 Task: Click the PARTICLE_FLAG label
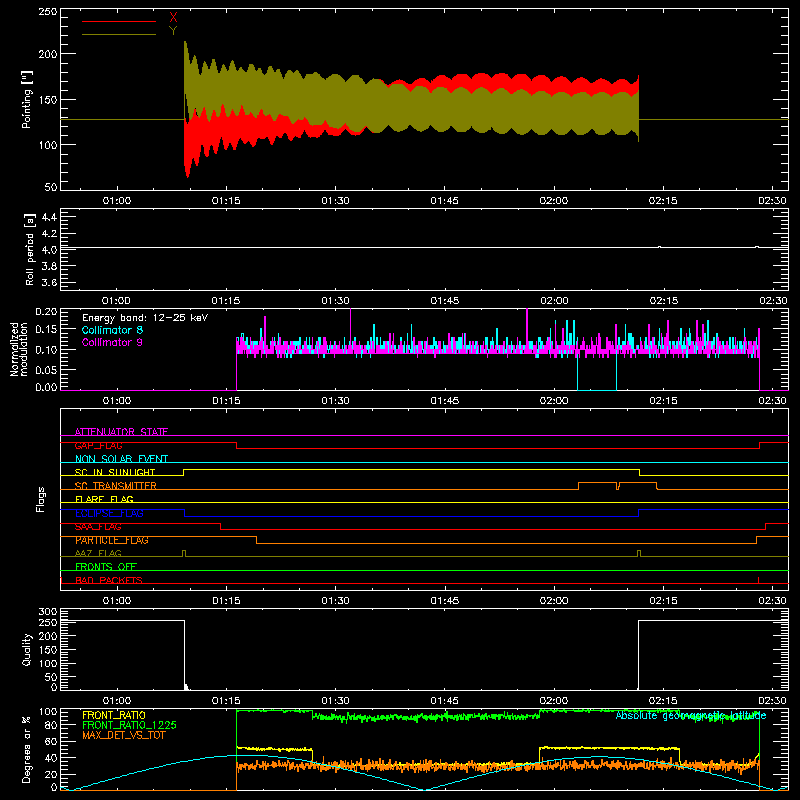point(112,540)
